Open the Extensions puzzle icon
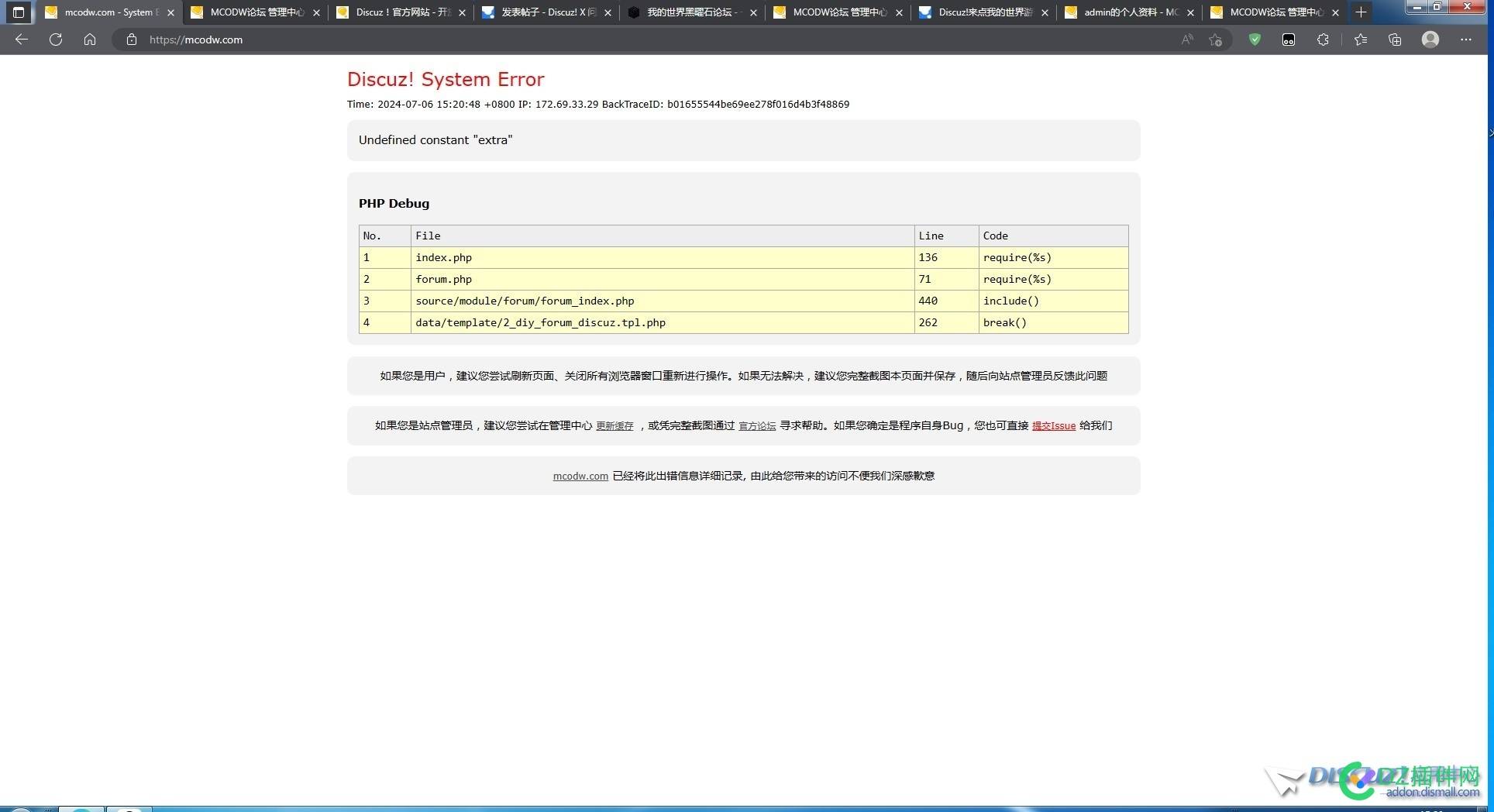 click(x=1323, y=40)
